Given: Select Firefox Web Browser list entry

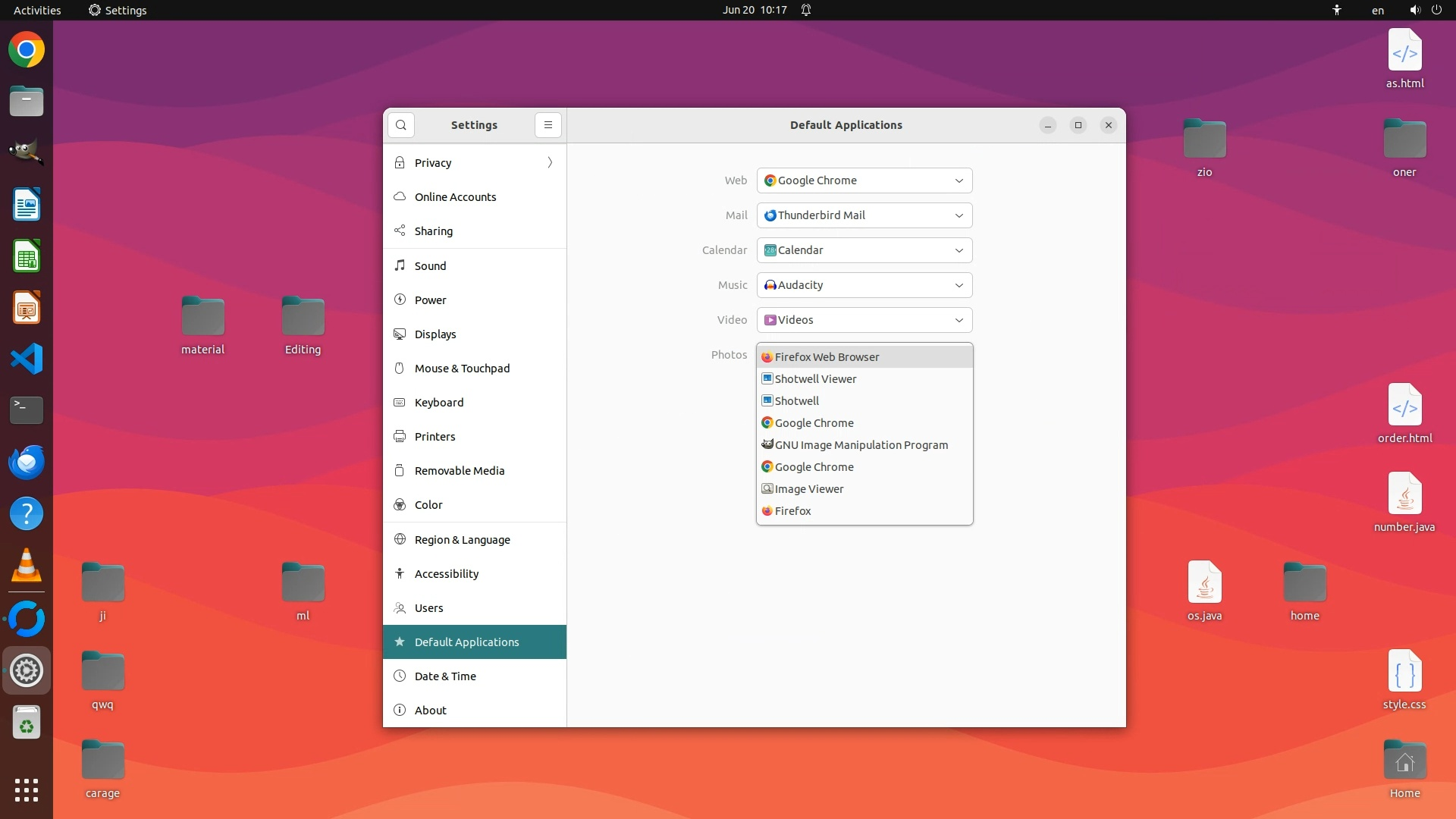Looking at the screenshot, I should [x=827, y=357].
